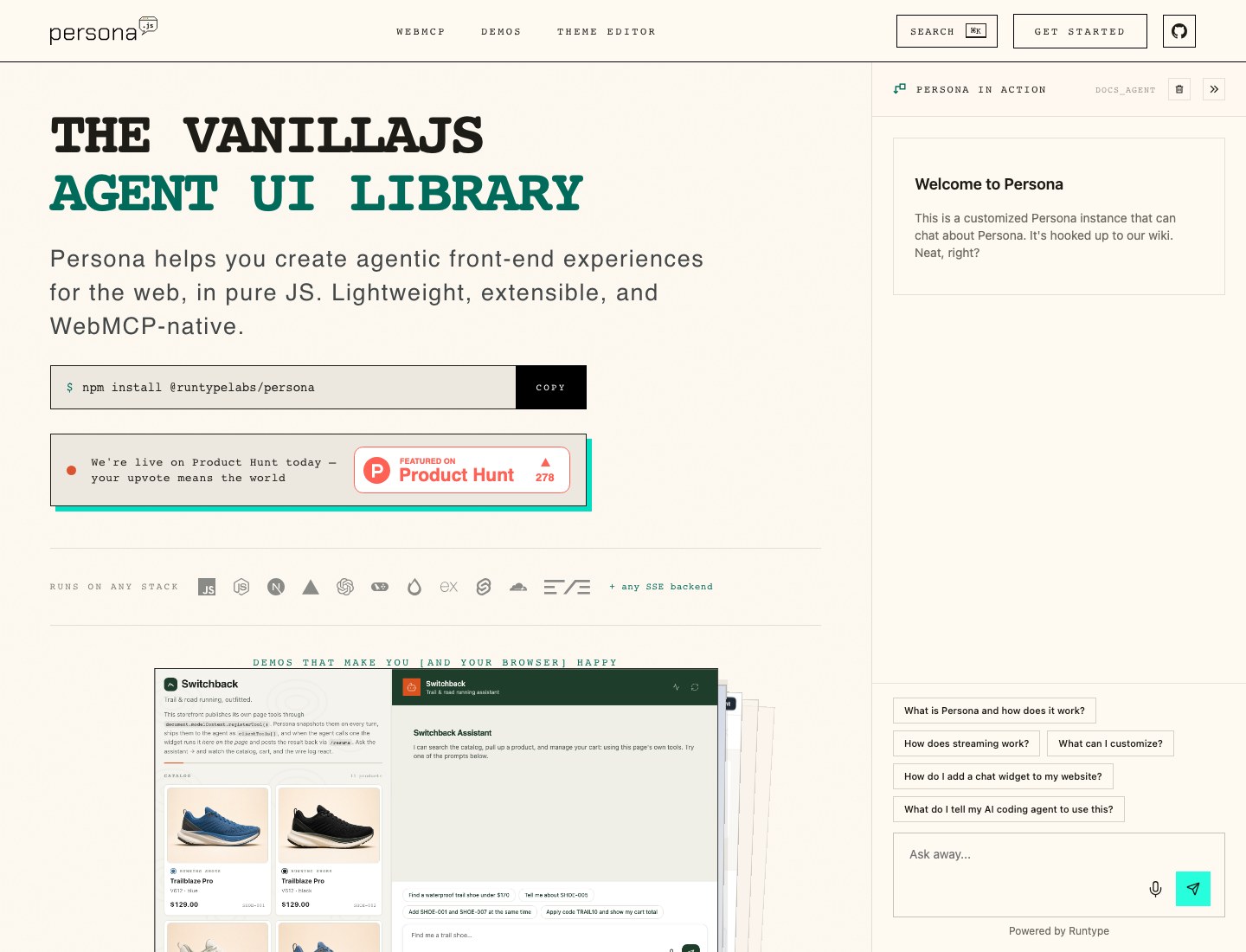Image resolution: width=1246 pixels, height=952 pixels.
Task: Click the persona logo
Action: click(103, 30)
